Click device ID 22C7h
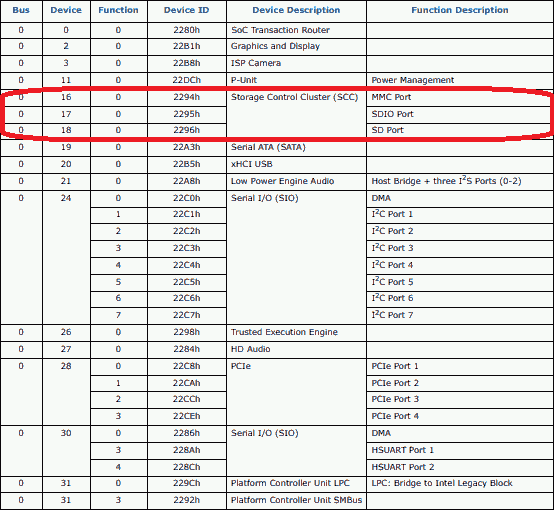 click(187, 315)
